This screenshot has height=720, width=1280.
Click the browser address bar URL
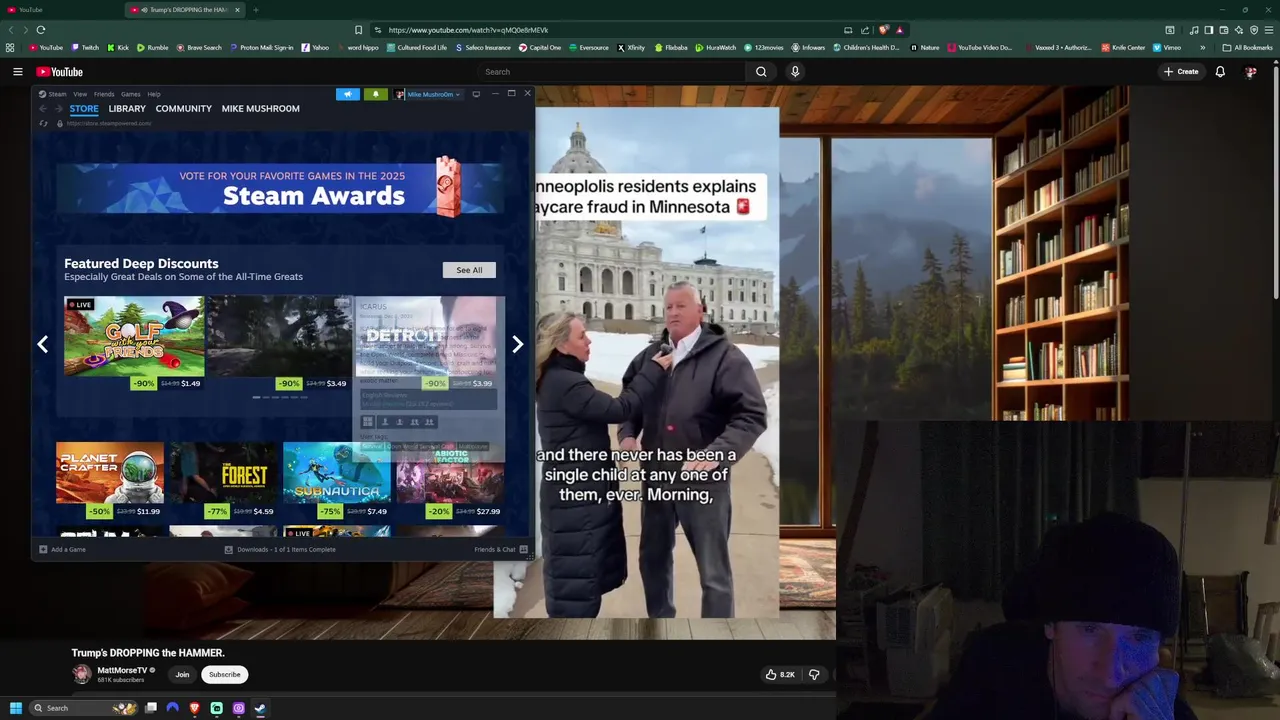tap(468, 30)
